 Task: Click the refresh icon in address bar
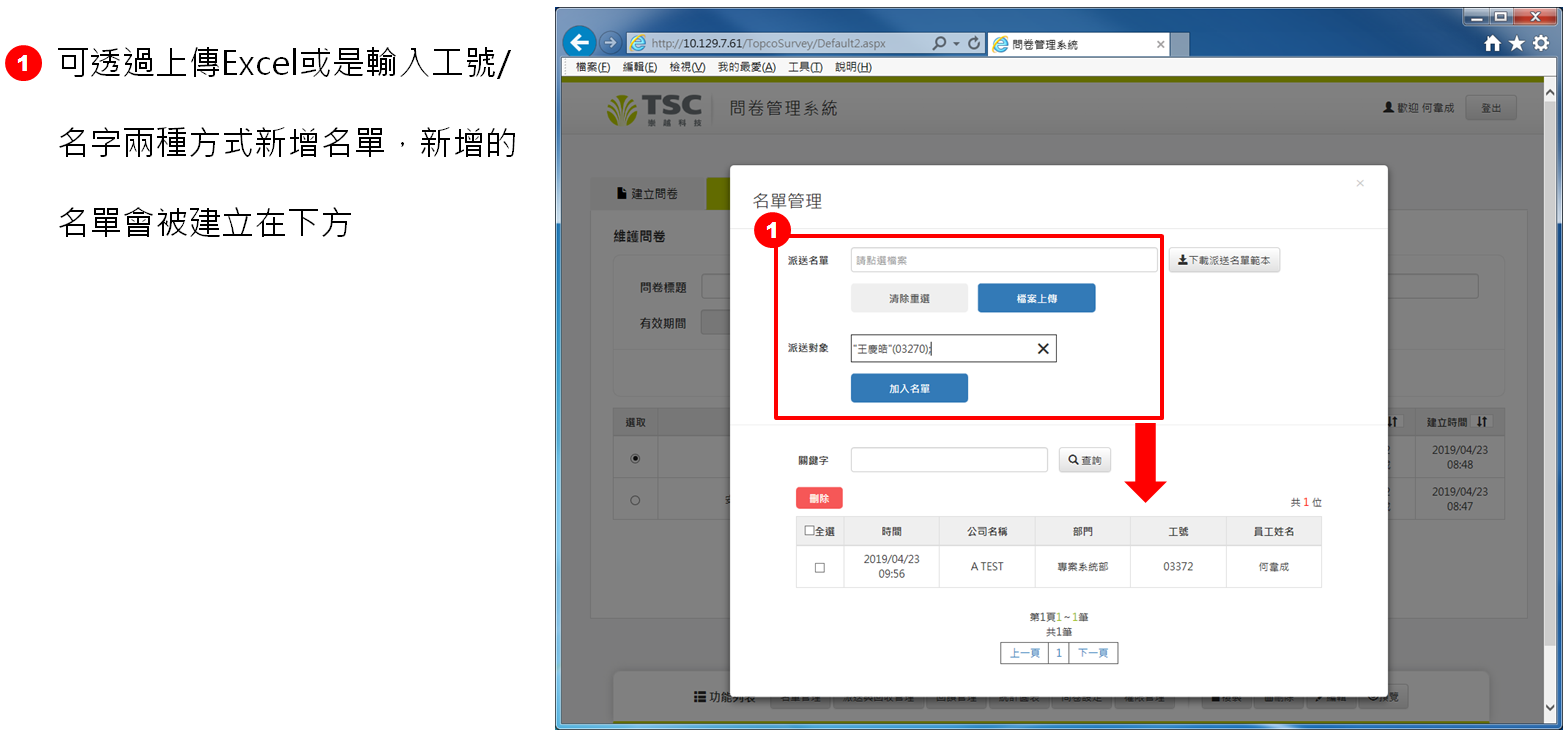point(974,44)
